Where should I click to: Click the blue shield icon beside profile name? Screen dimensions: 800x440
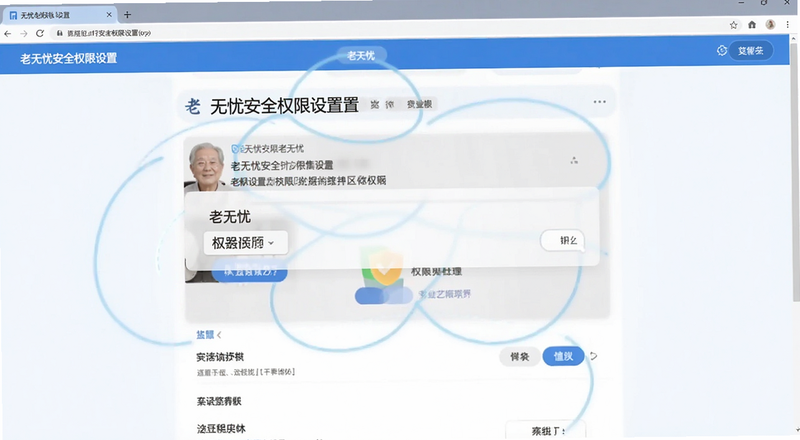click(235, 149)
